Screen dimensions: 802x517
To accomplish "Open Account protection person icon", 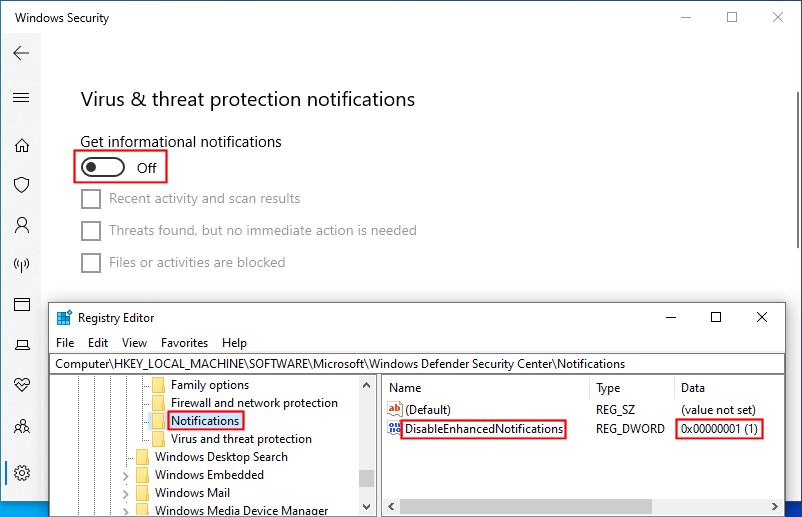I will click(21, 225).
